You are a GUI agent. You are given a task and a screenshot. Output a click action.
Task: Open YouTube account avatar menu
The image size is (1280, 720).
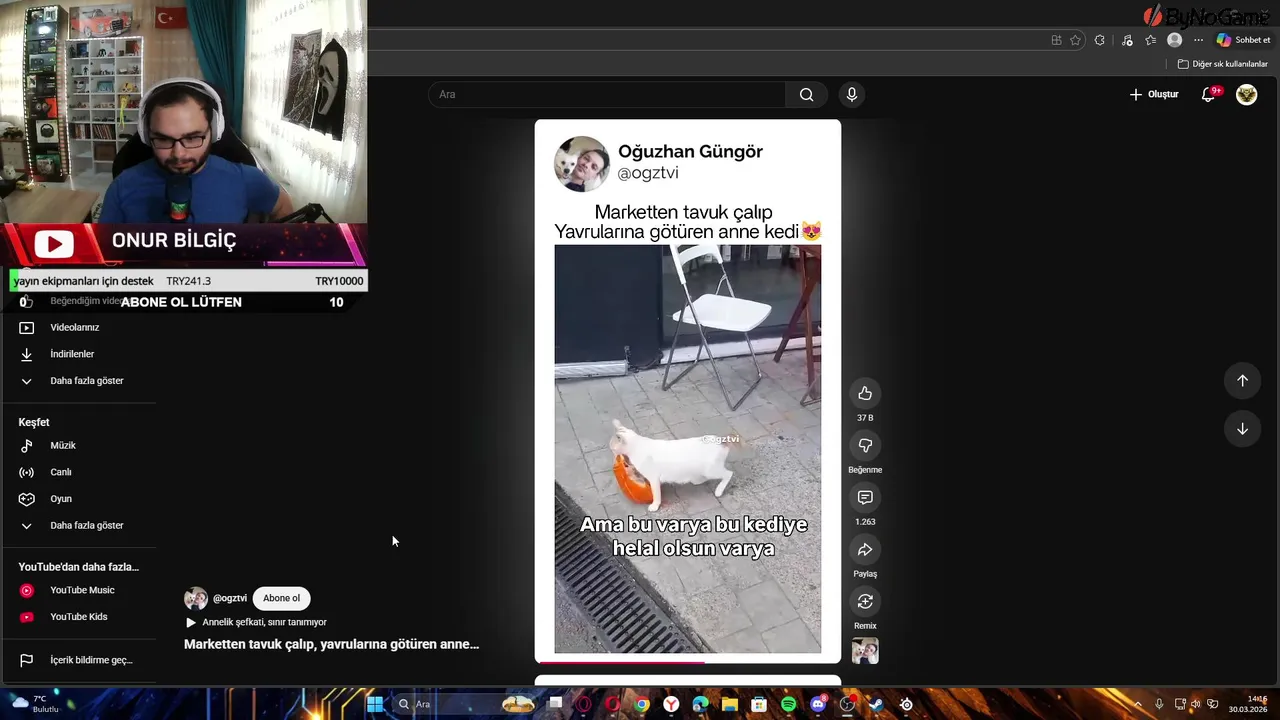1246,94
